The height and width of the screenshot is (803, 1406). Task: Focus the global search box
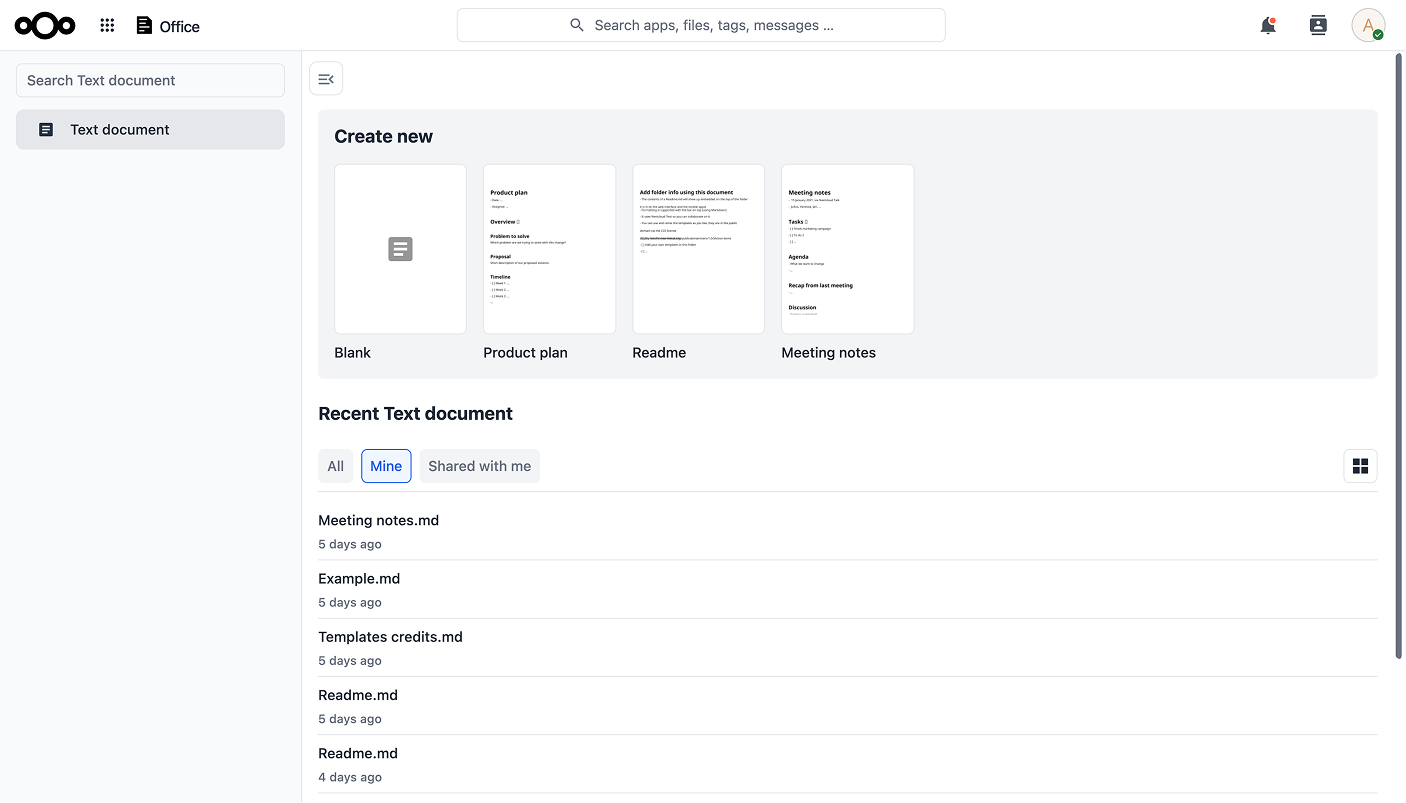click(701, 25)
